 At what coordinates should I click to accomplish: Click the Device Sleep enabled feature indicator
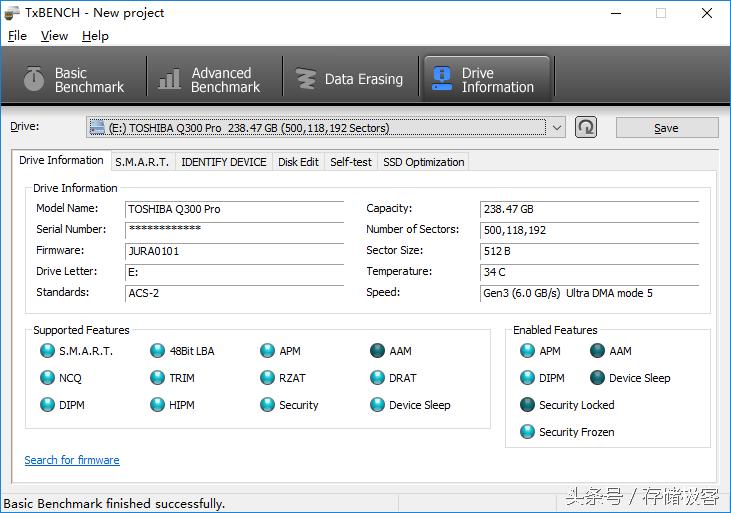coord(597,378)
